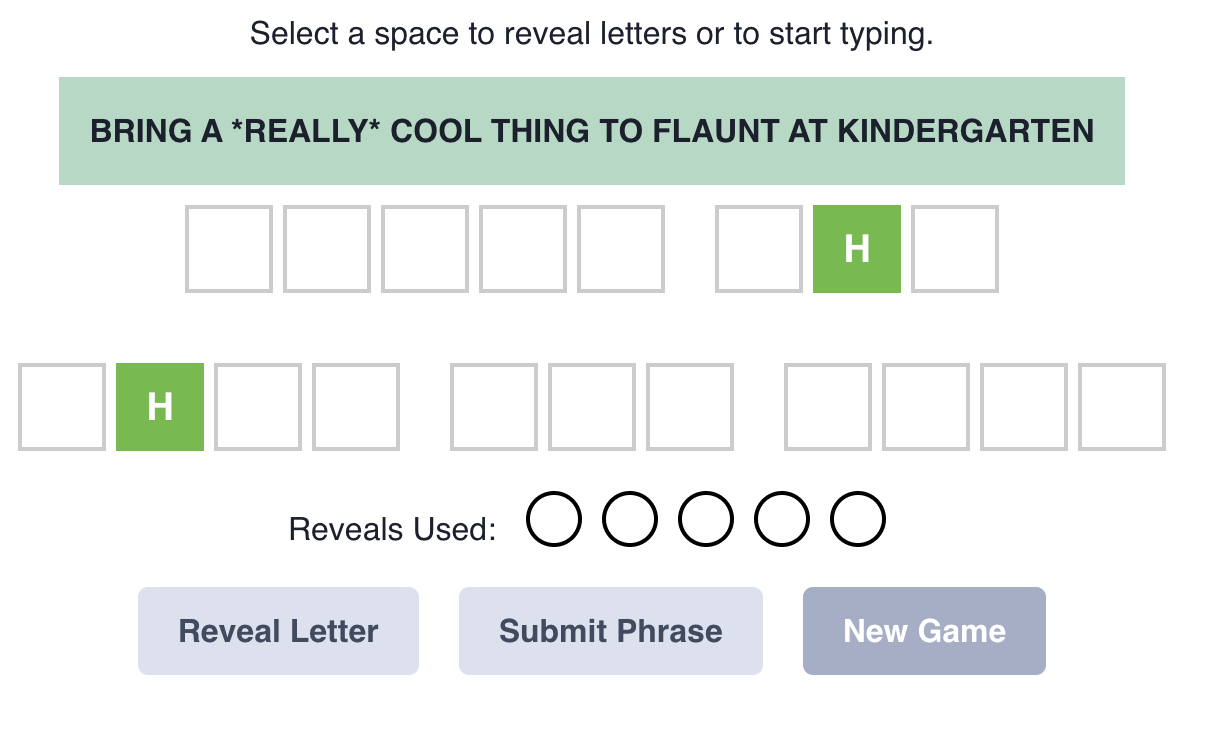
Task: Click the middle Reveals Used circle
Action: pos(705,519)
